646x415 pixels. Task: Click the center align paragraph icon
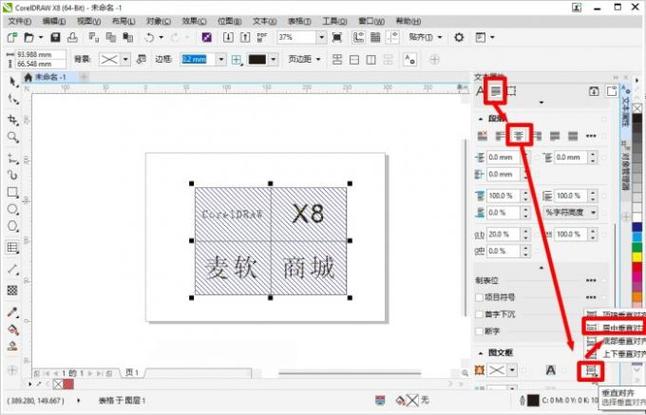pyautogui.click(x=519, y=136)
